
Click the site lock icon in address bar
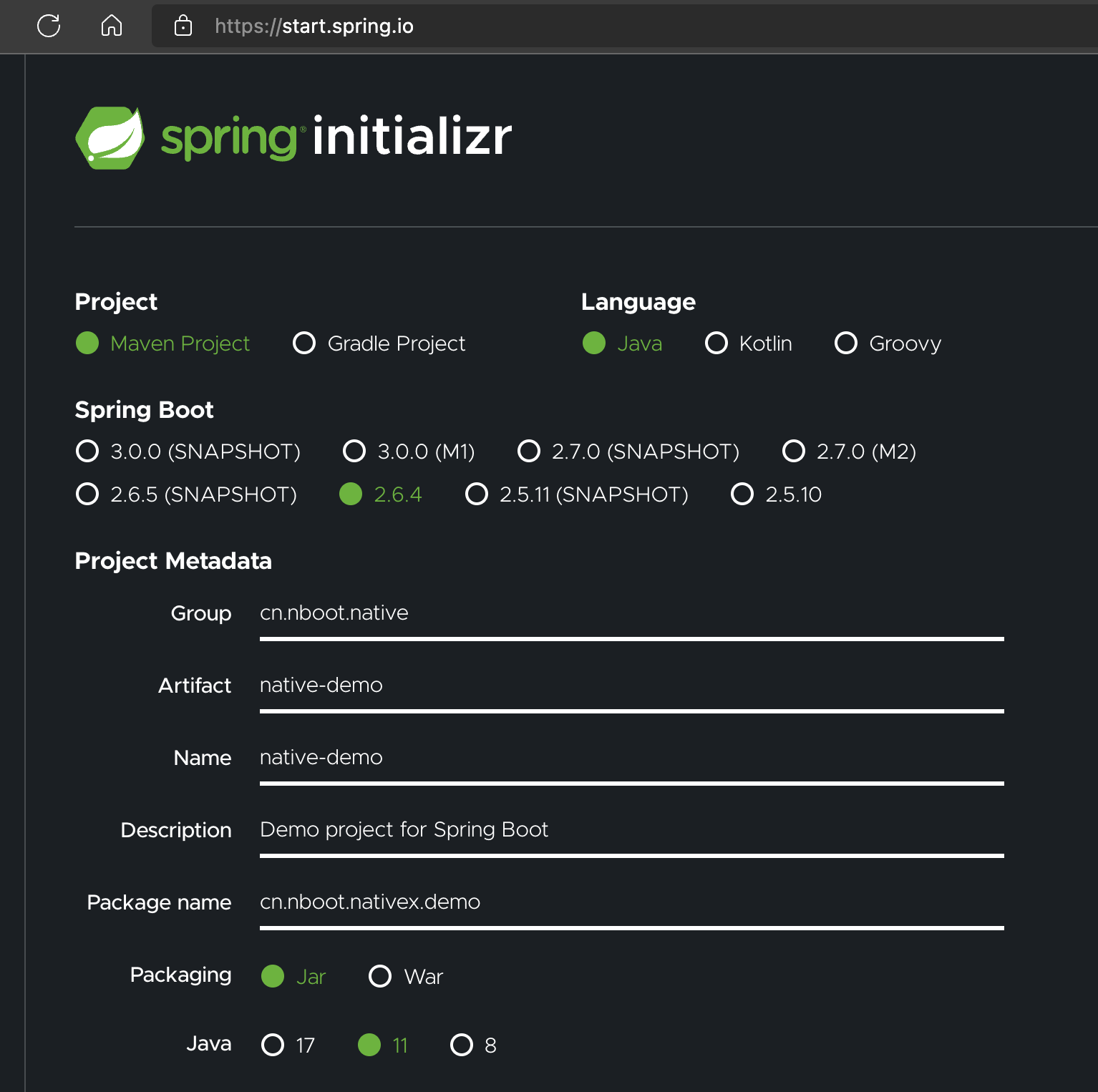pos(183,26)
